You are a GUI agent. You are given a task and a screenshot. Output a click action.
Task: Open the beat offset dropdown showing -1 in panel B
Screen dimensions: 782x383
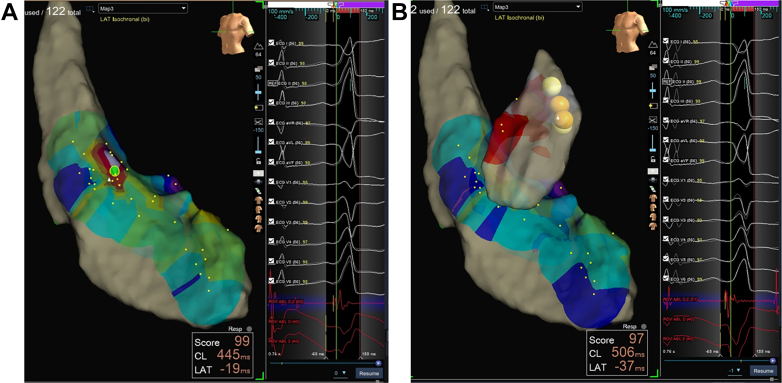click(x=735, y=371)
